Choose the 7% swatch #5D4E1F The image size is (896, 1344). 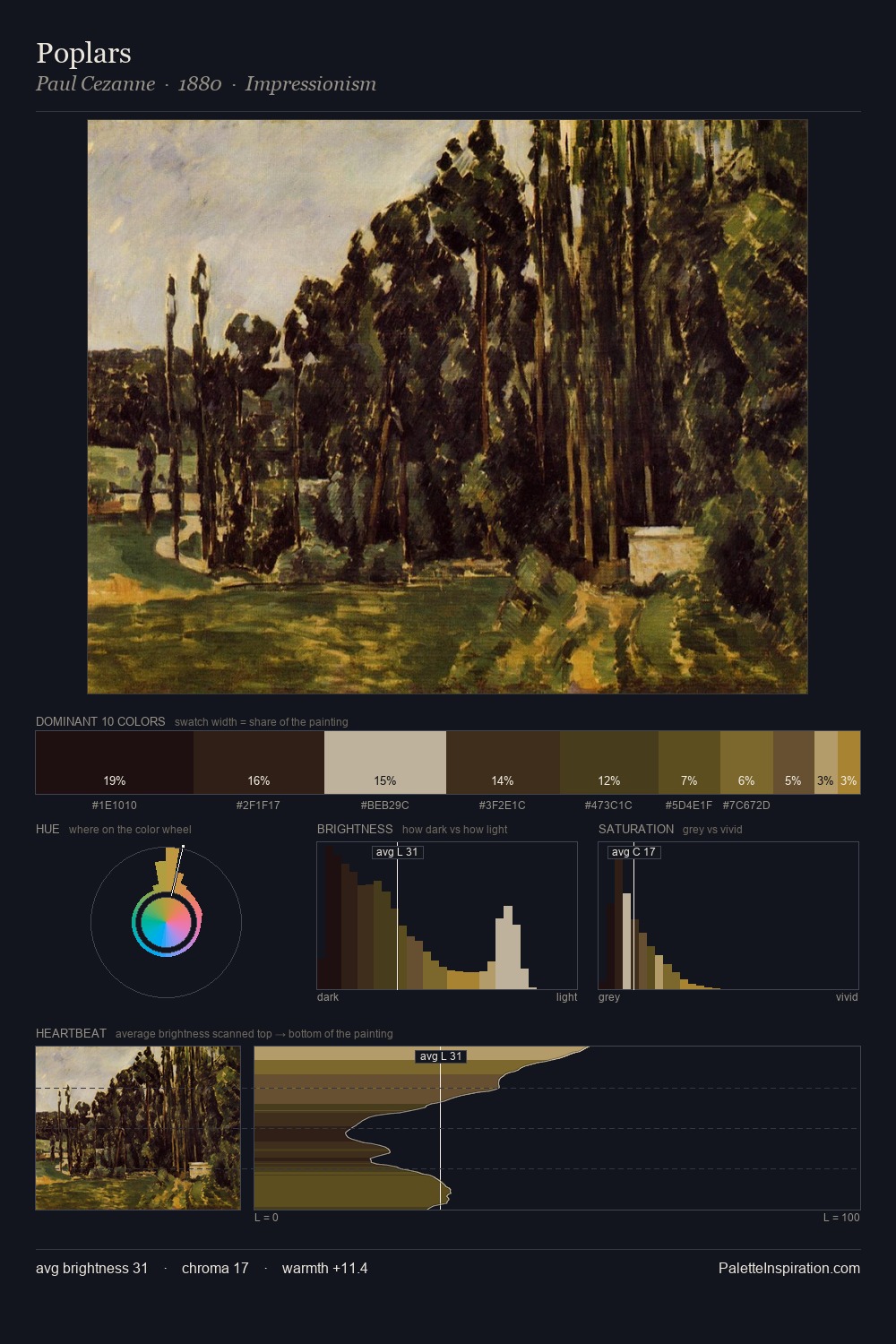[689, 762]
